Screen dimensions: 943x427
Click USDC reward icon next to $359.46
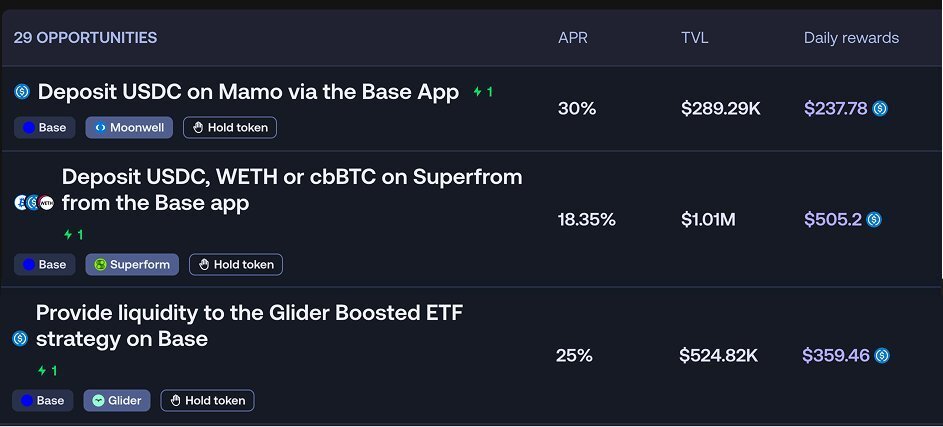(882, 356)
